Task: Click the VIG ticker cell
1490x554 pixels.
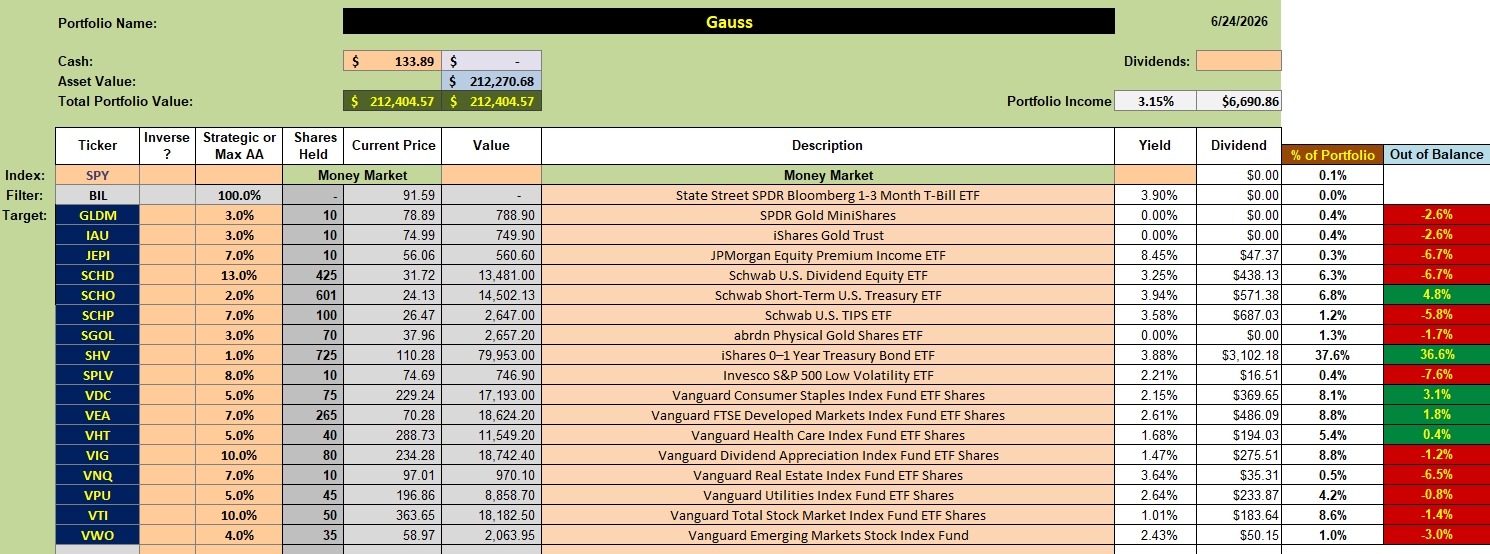Action: pyautogui.click(x=97, y=455)
